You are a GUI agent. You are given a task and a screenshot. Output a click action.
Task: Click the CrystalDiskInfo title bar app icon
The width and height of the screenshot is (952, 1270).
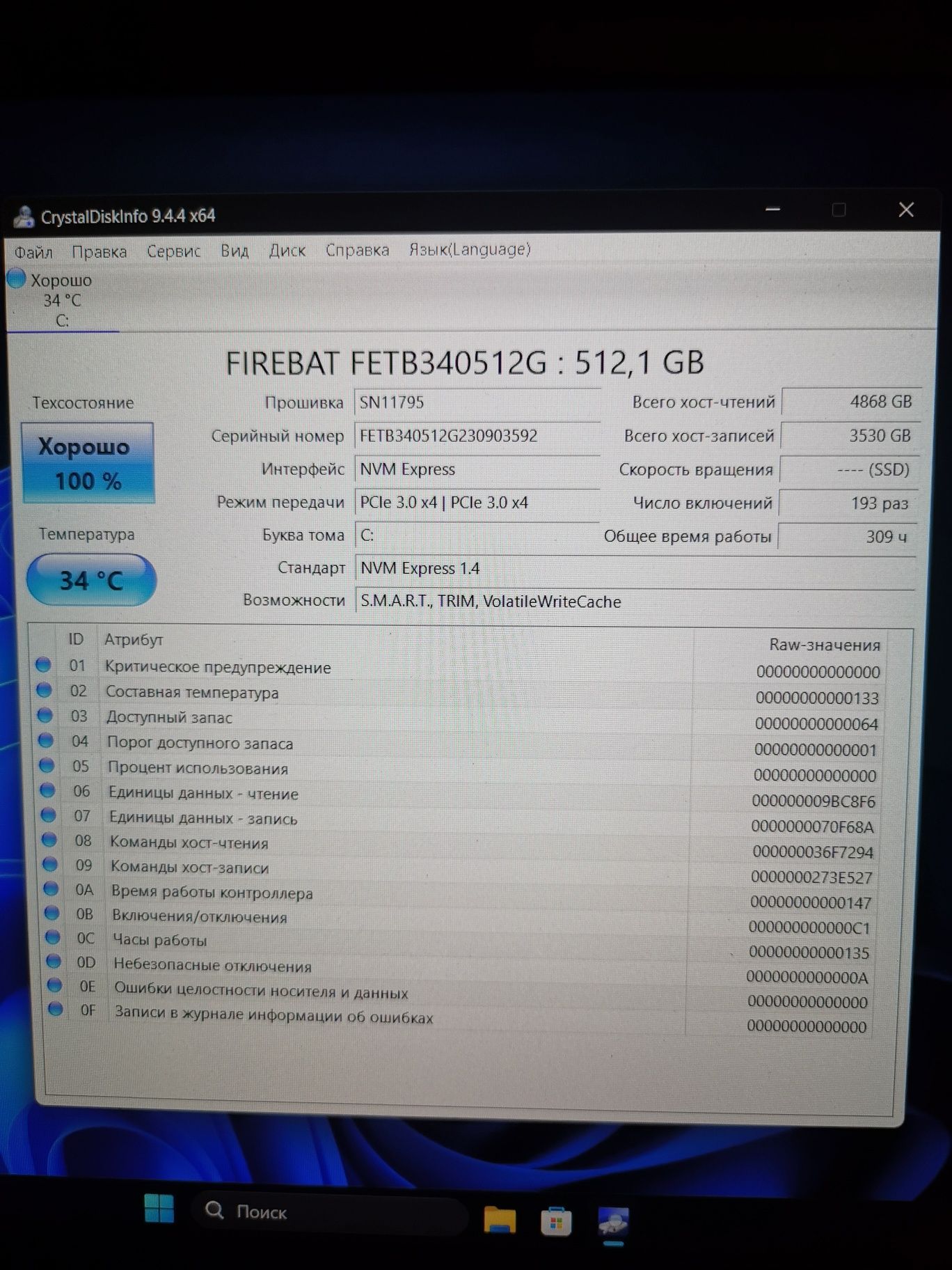click(24, 217)
